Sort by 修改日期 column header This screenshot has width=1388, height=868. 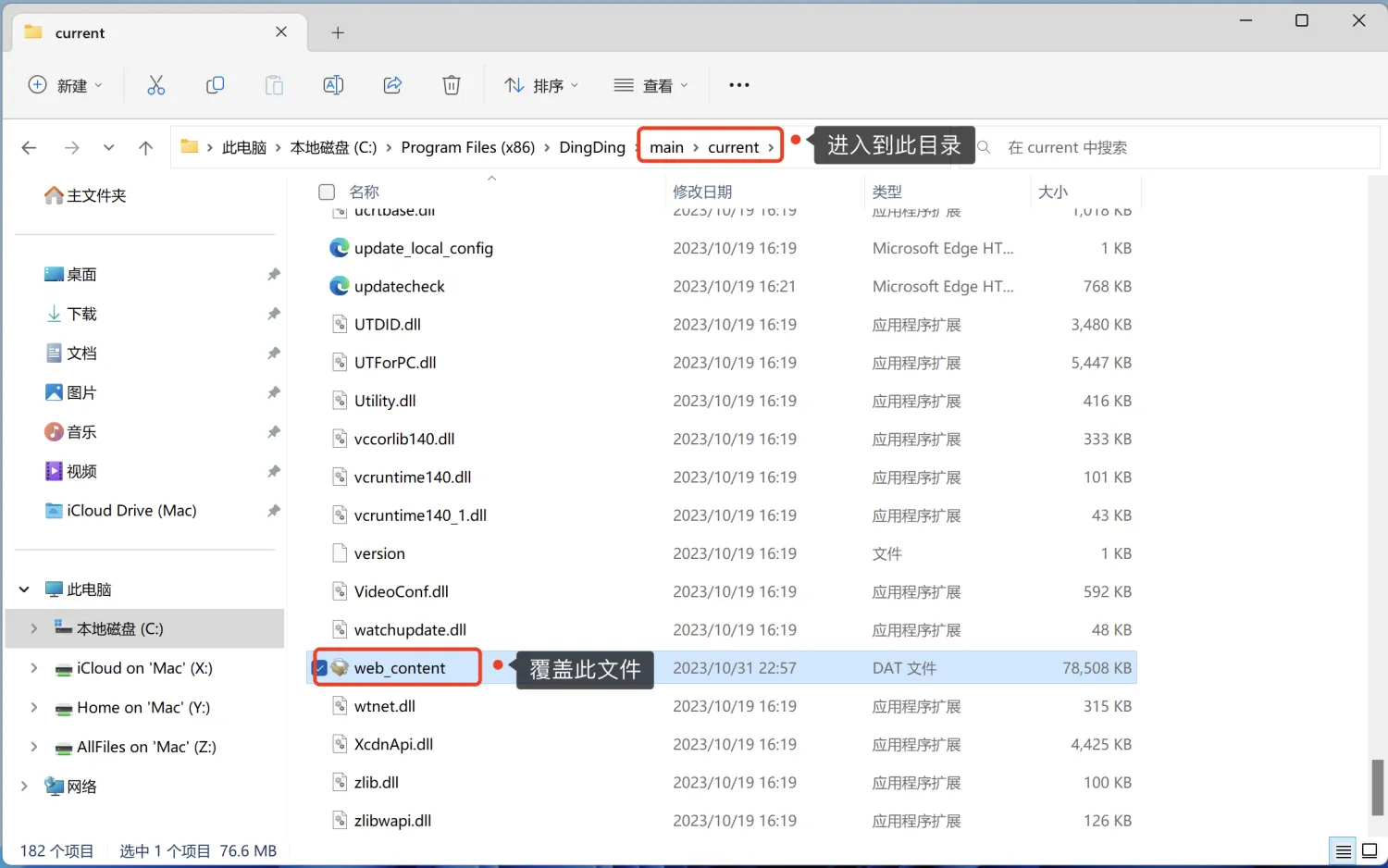coord(702,192)
